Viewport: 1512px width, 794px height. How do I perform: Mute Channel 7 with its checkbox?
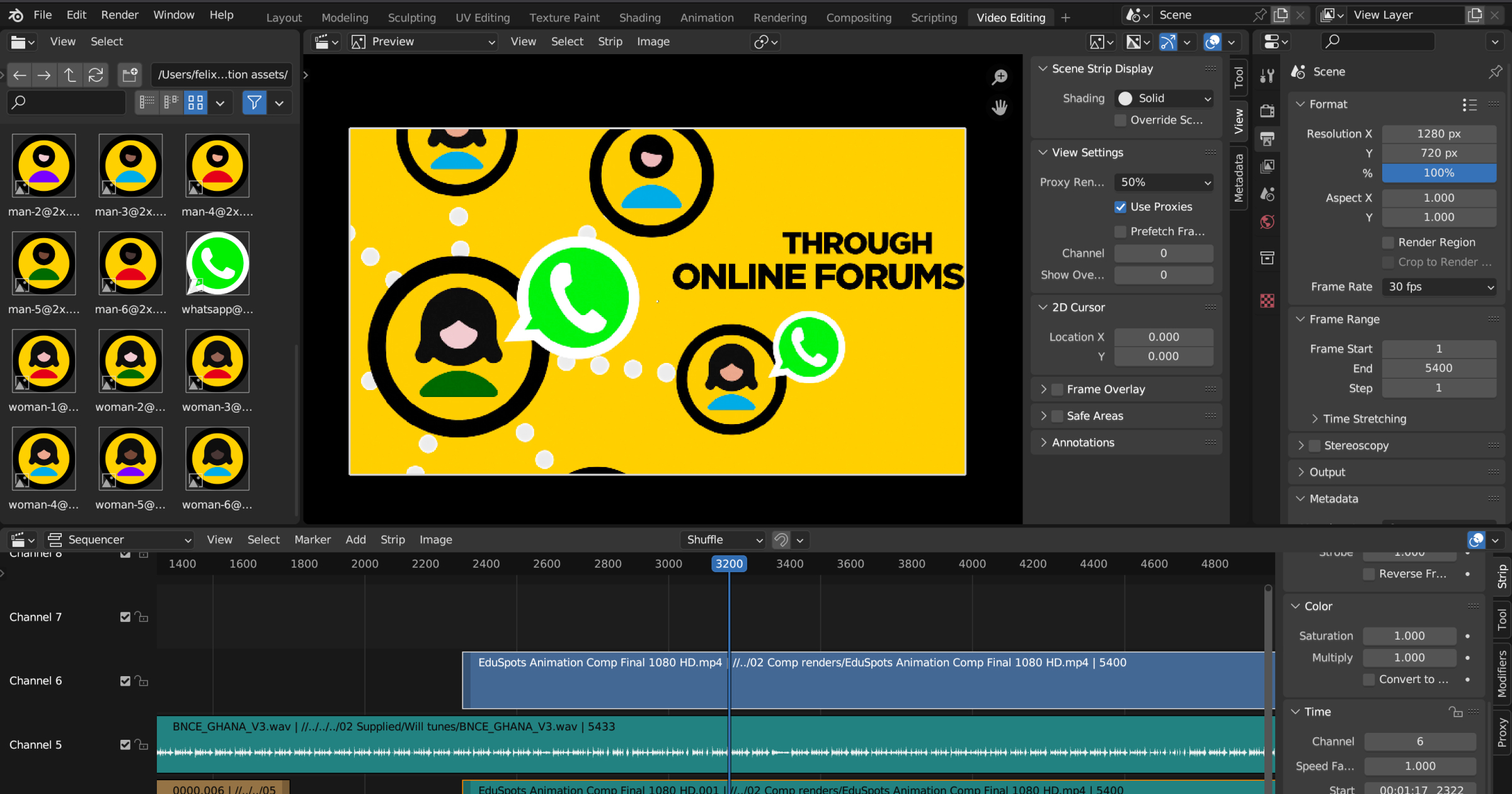(125, 617)
